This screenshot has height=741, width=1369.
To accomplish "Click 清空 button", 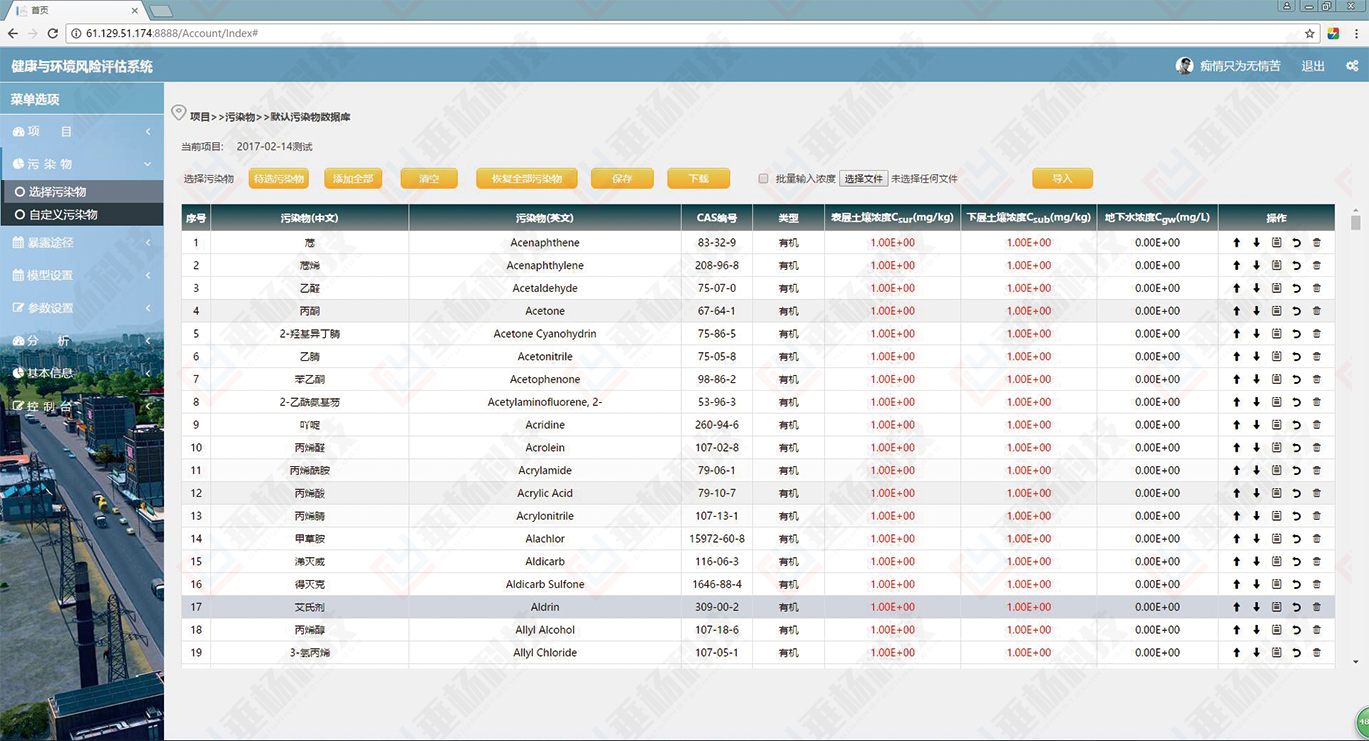I will (429, 179).
